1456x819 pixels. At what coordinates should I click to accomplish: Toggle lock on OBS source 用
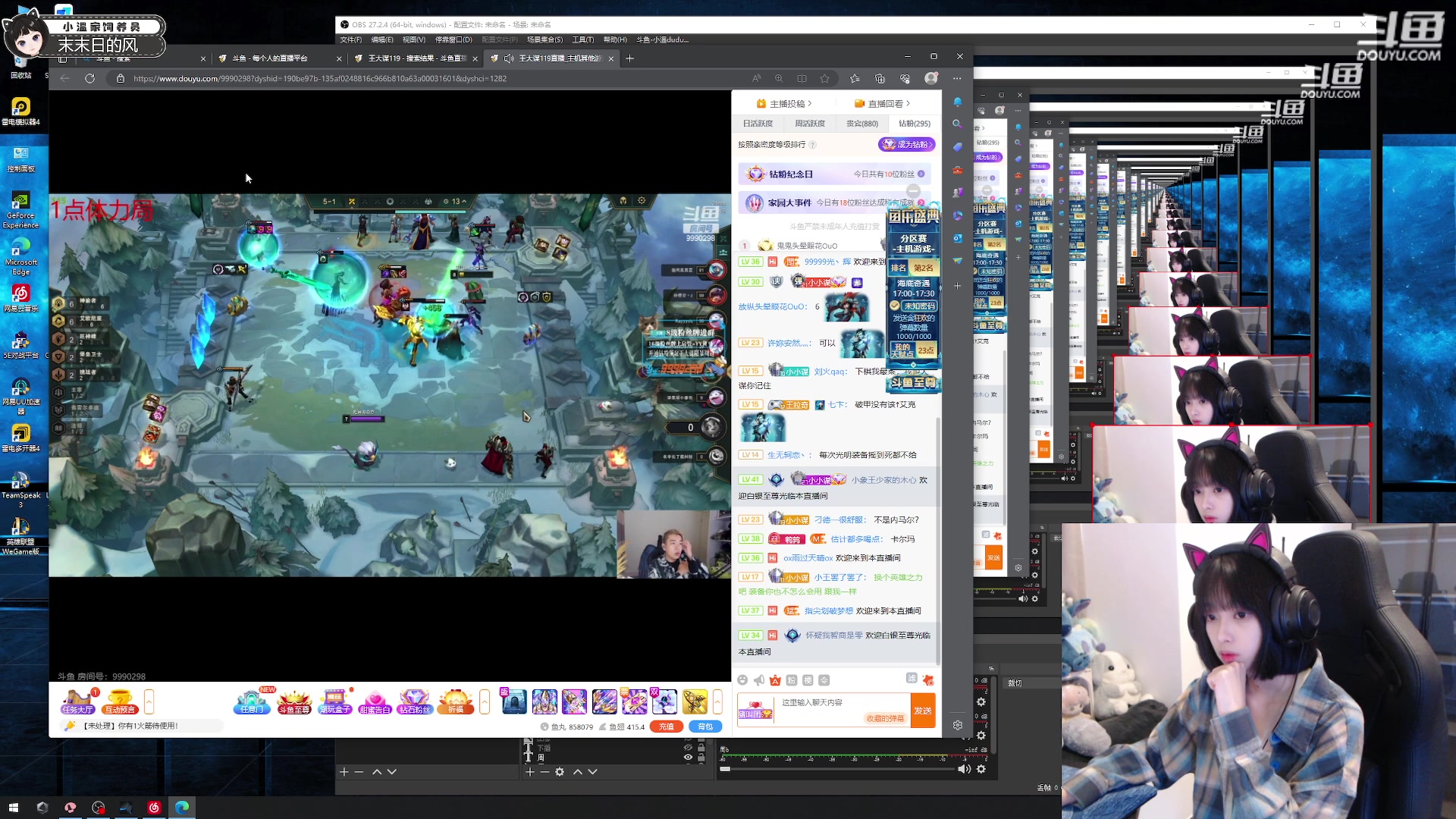click(x=701, y=757)
